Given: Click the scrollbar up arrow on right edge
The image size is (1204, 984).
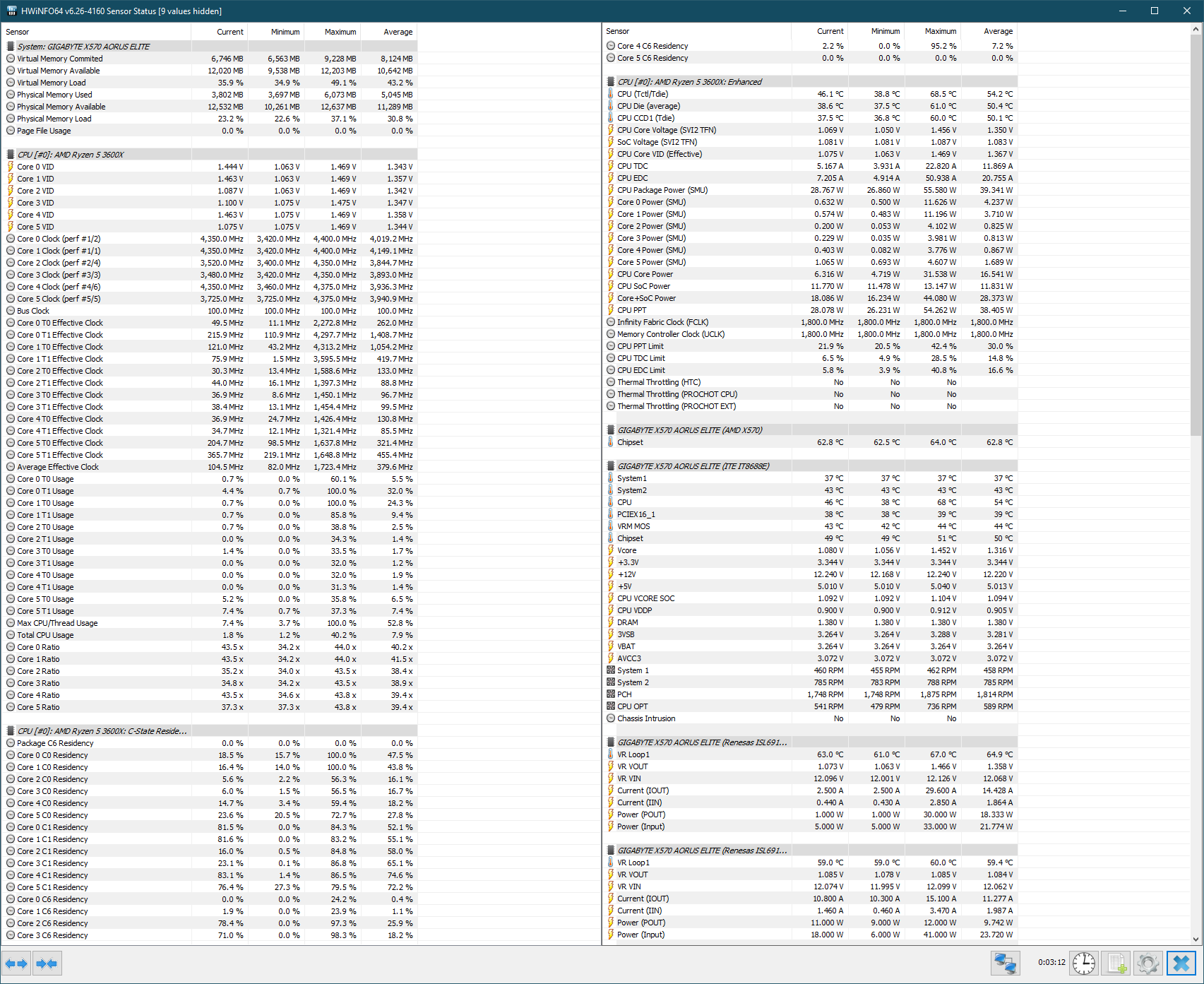Looking at the screenshot, I should 1196,29.
